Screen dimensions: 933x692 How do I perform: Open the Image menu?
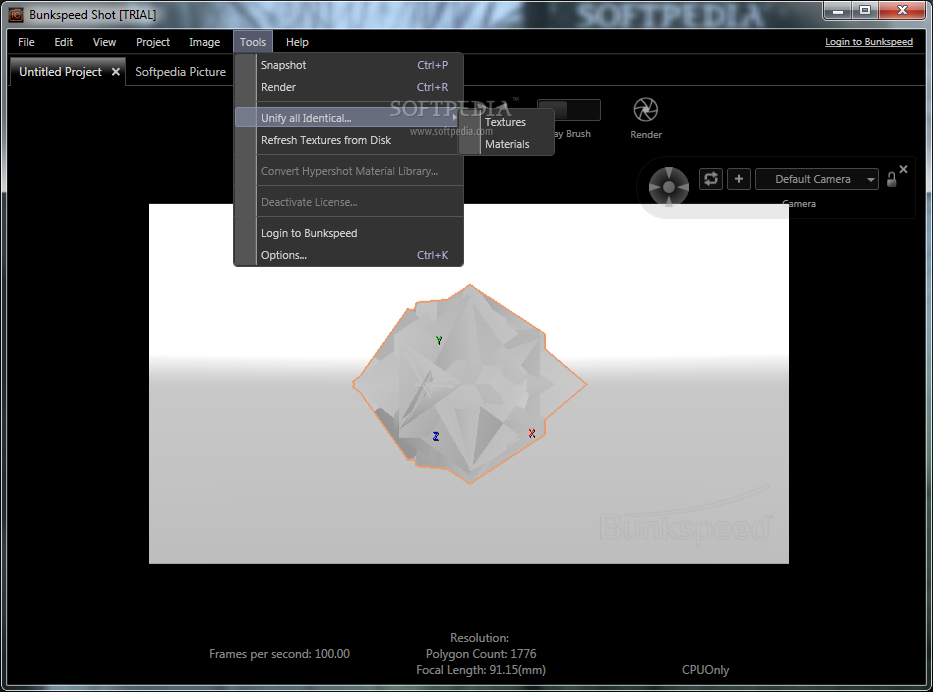tap(204, 42)
